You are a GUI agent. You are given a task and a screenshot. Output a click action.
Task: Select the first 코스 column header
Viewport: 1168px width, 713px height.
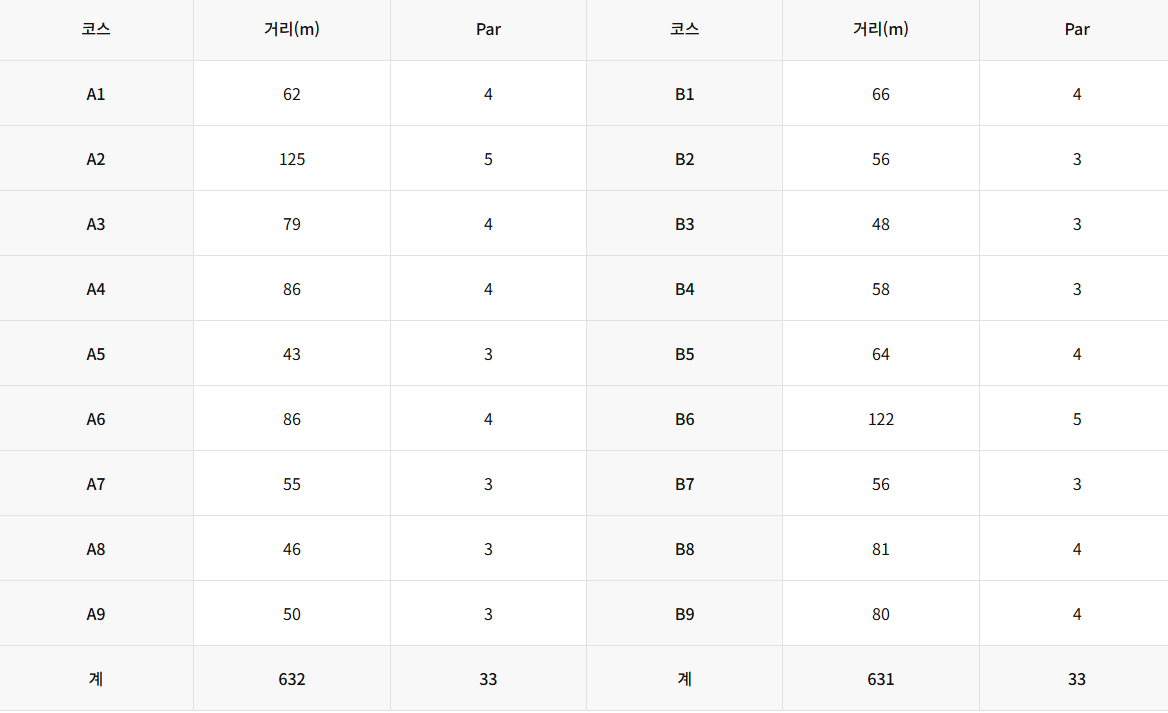pos(96,30)
